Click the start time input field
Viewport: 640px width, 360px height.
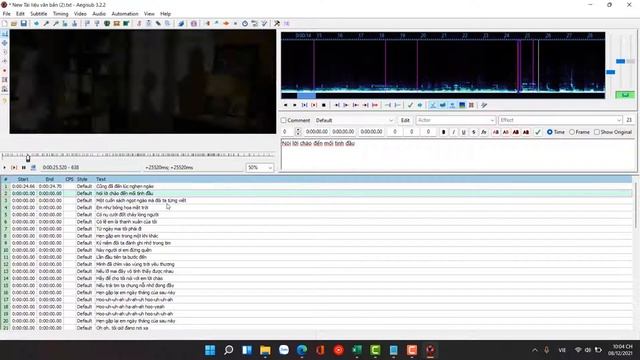pos(317,132)
